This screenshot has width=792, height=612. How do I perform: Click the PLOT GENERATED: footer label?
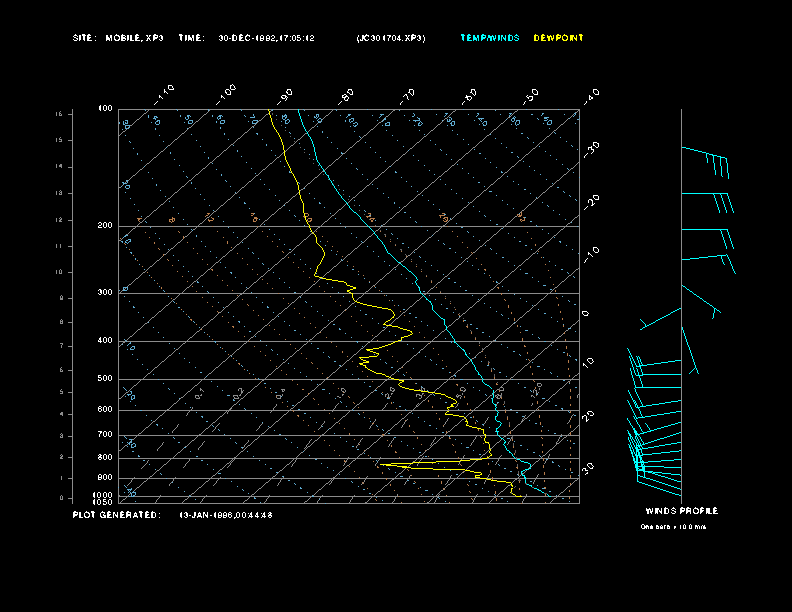point(117,515)
